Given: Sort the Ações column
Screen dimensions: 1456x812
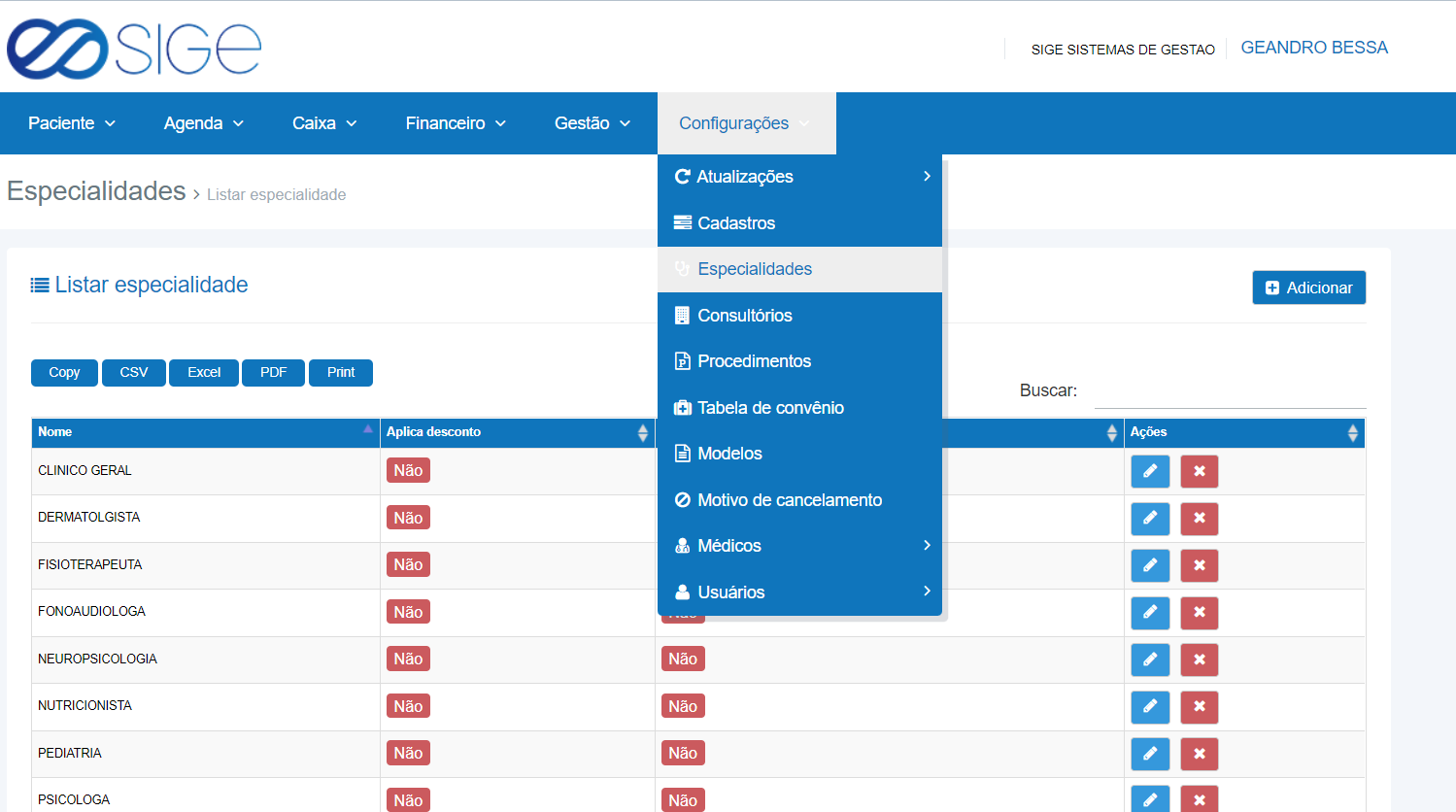Looking at the screenshot, I should [x=1352, y=433].
